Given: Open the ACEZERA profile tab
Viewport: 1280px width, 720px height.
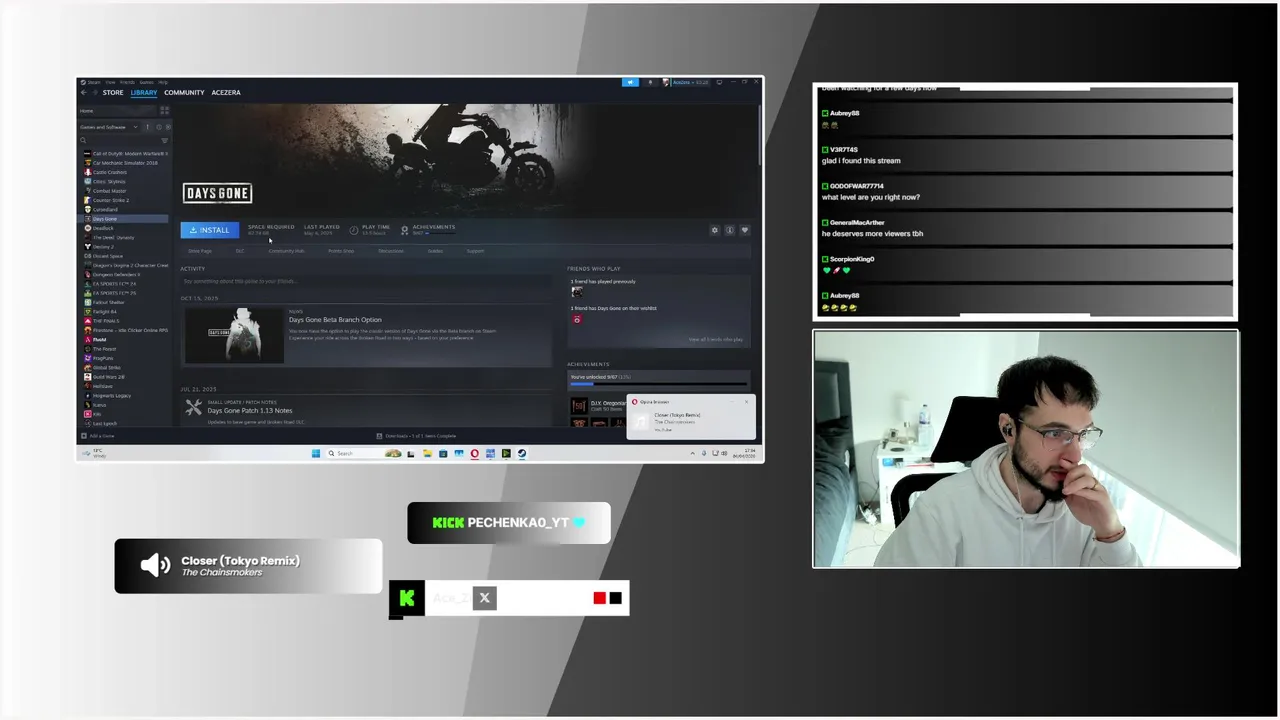Looking at the screenshot, I should click(226, 93).
